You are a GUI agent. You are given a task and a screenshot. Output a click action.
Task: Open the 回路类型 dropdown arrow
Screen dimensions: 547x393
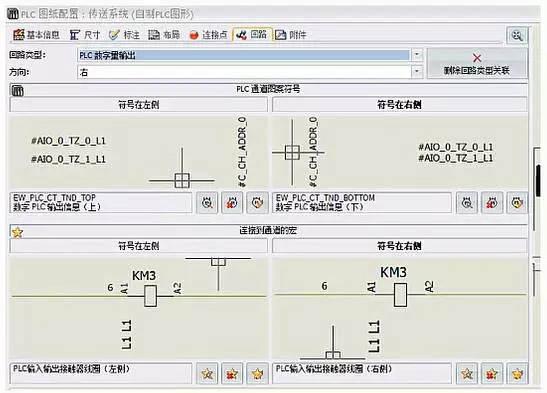(x=416, y=55)
